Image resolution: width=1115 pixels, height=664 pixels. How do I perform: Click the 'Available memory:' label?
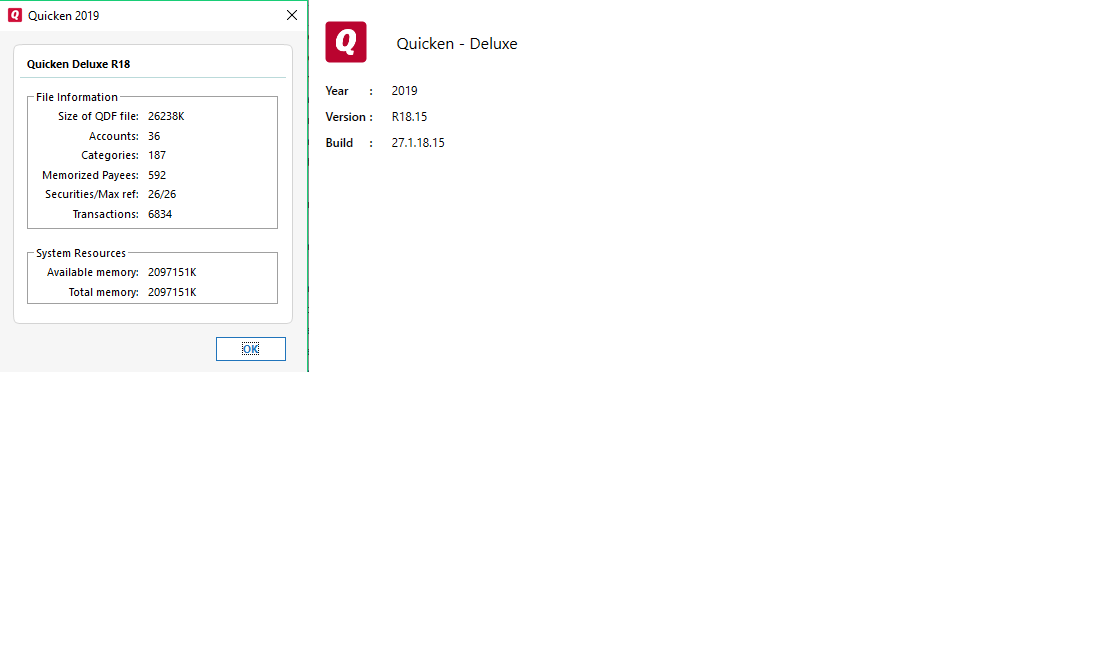[x=92, y=272]
